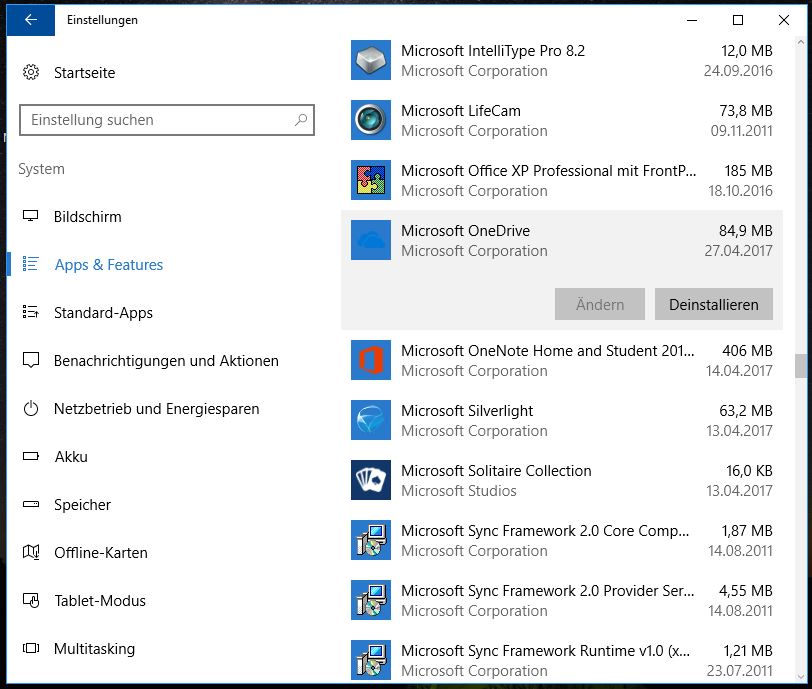Open the Offline-Karten section

tap(100, 553)
